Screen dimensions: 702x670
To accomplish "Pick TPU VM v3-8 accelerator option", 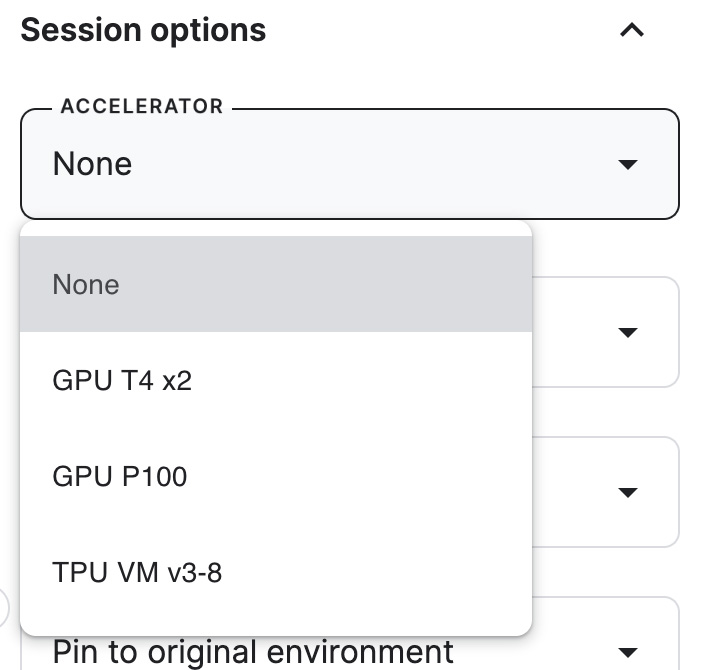I will point(137,573).
